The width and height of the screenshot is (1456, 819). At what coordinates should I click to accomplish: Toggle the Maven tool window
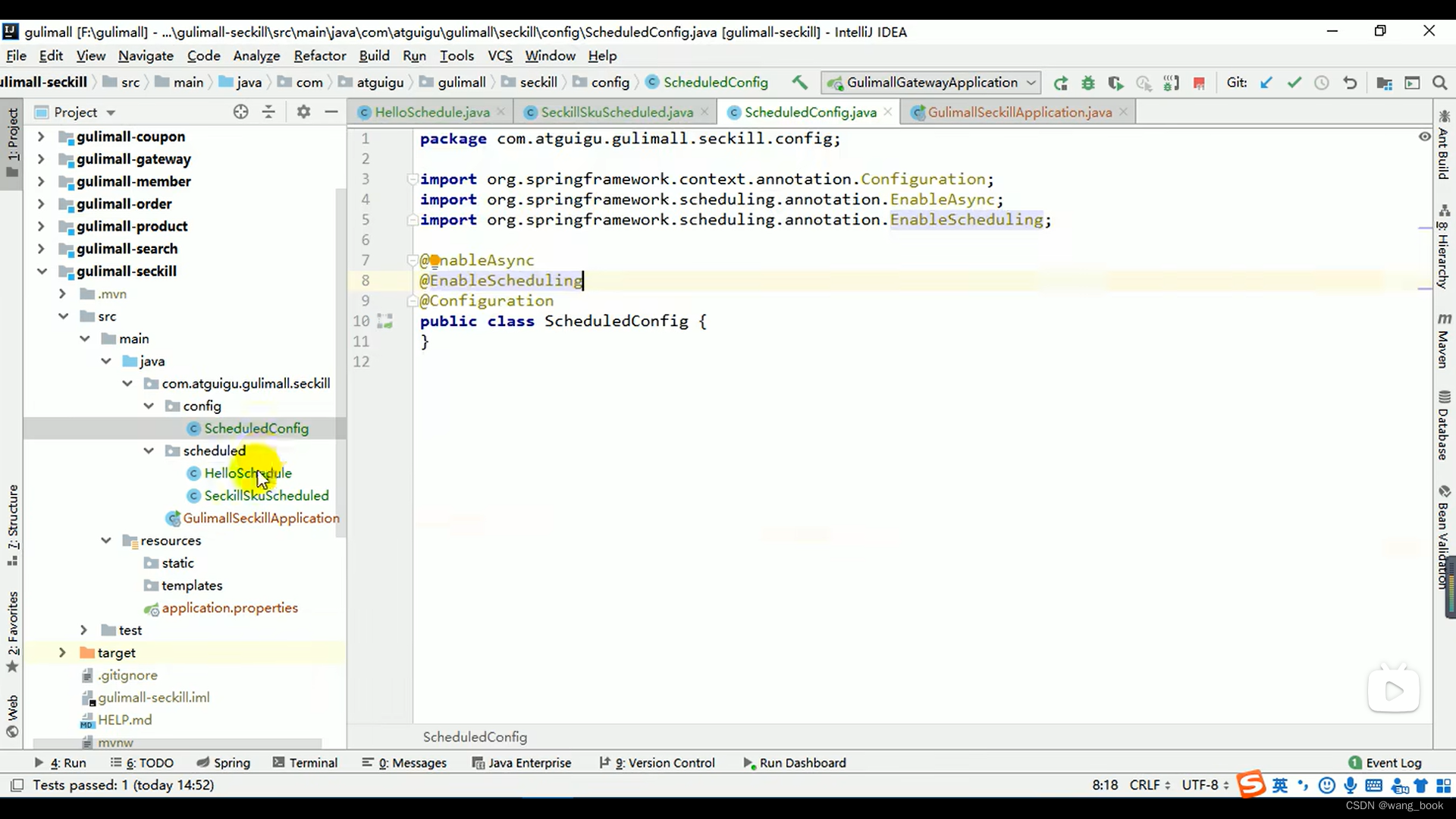pos(1443,340)
